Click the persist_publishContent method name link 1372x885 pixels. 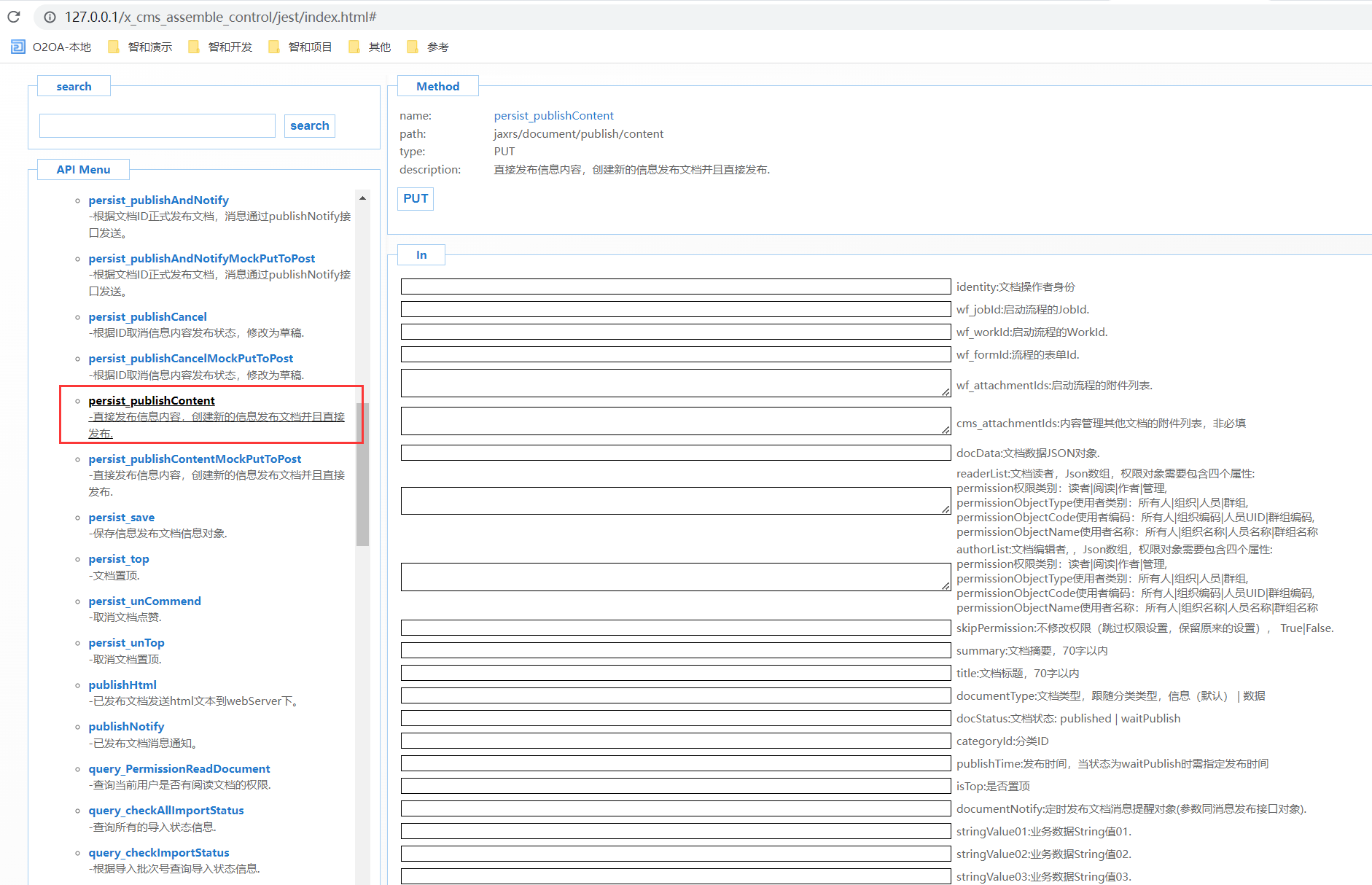tap(553, 115)
